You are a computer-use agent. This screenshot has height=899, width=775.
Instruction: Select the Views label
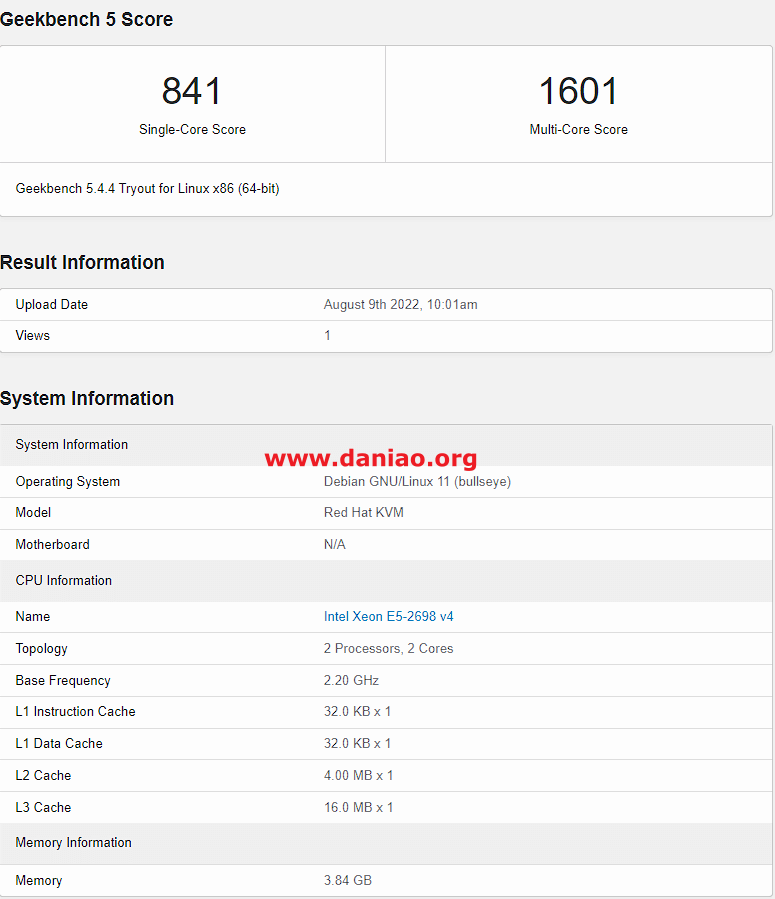(x=33, y=335)
